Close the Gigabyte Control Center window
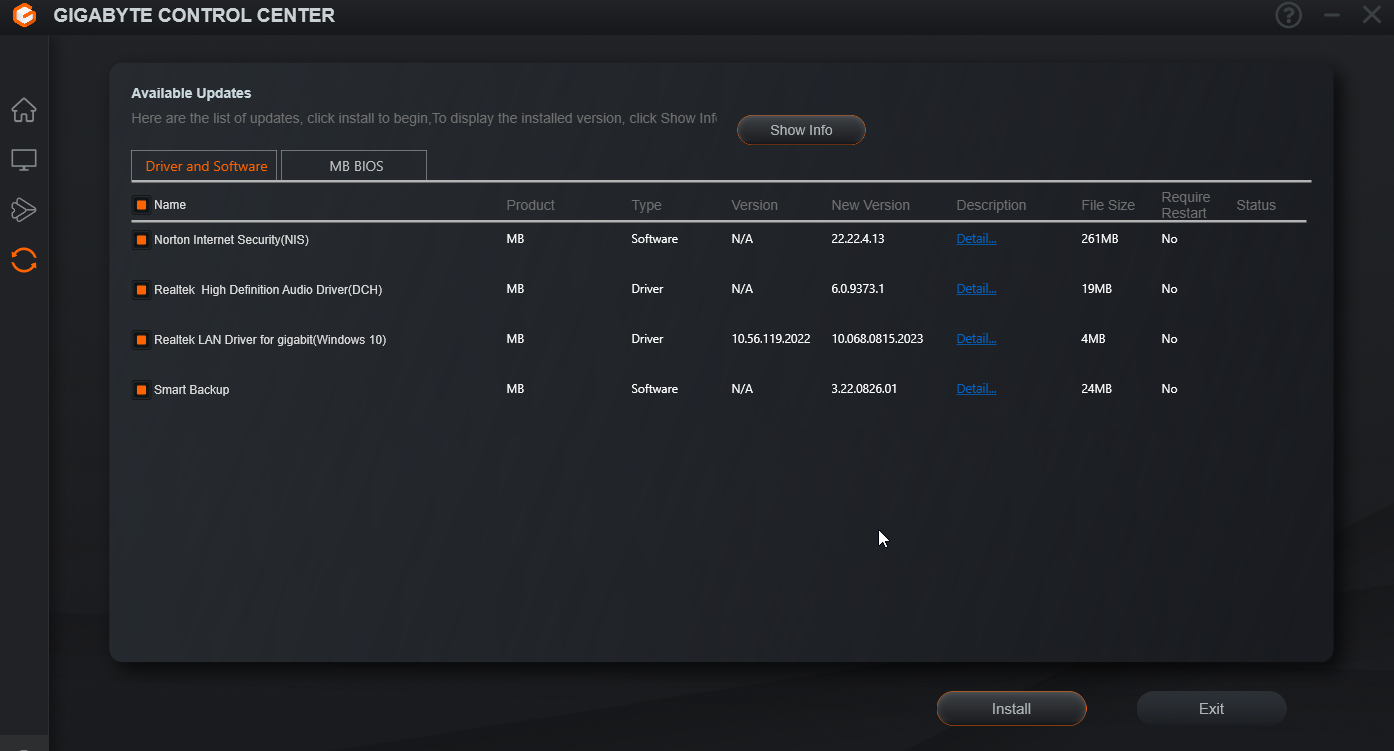The width and height of the screenshot is (1394, 751). tap(1371, 15)
